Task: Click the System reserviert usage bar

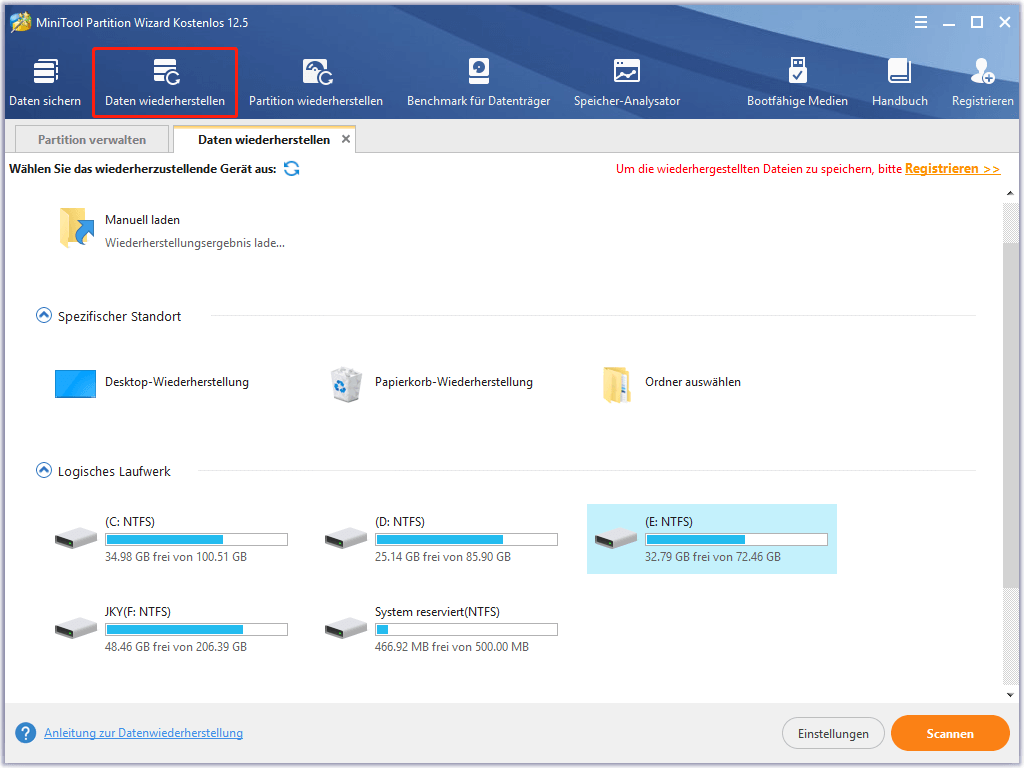Action: (x=466, y=630)
